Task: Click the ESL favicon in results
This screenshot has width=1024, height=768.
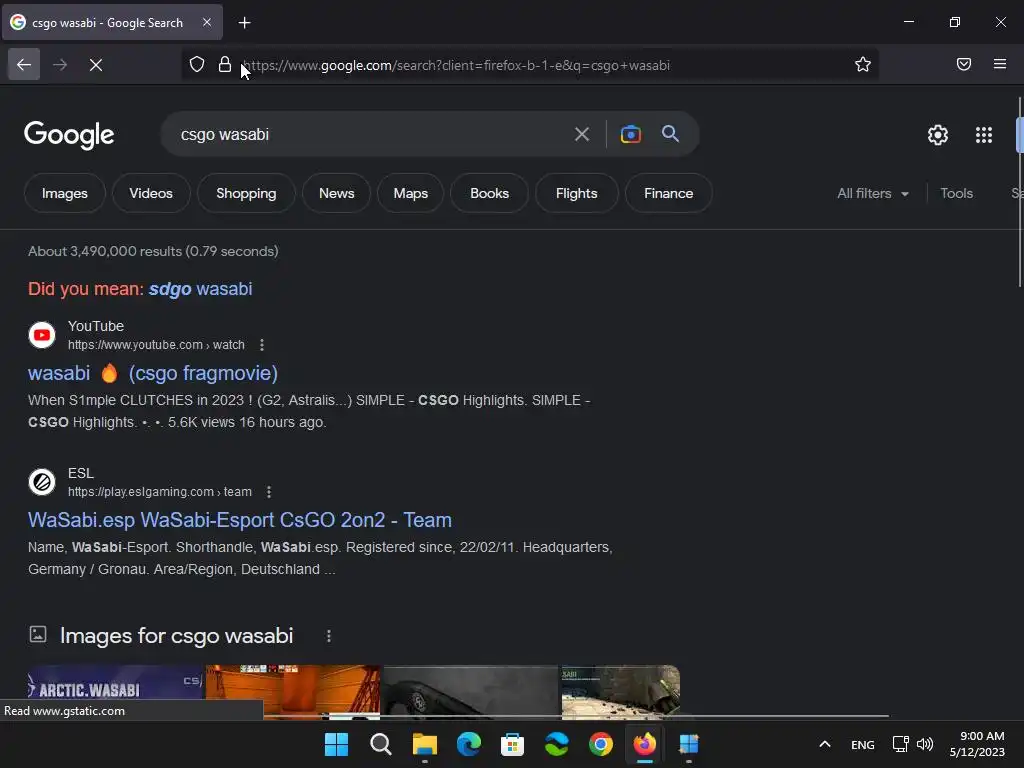Action: (x=42, y=482)
